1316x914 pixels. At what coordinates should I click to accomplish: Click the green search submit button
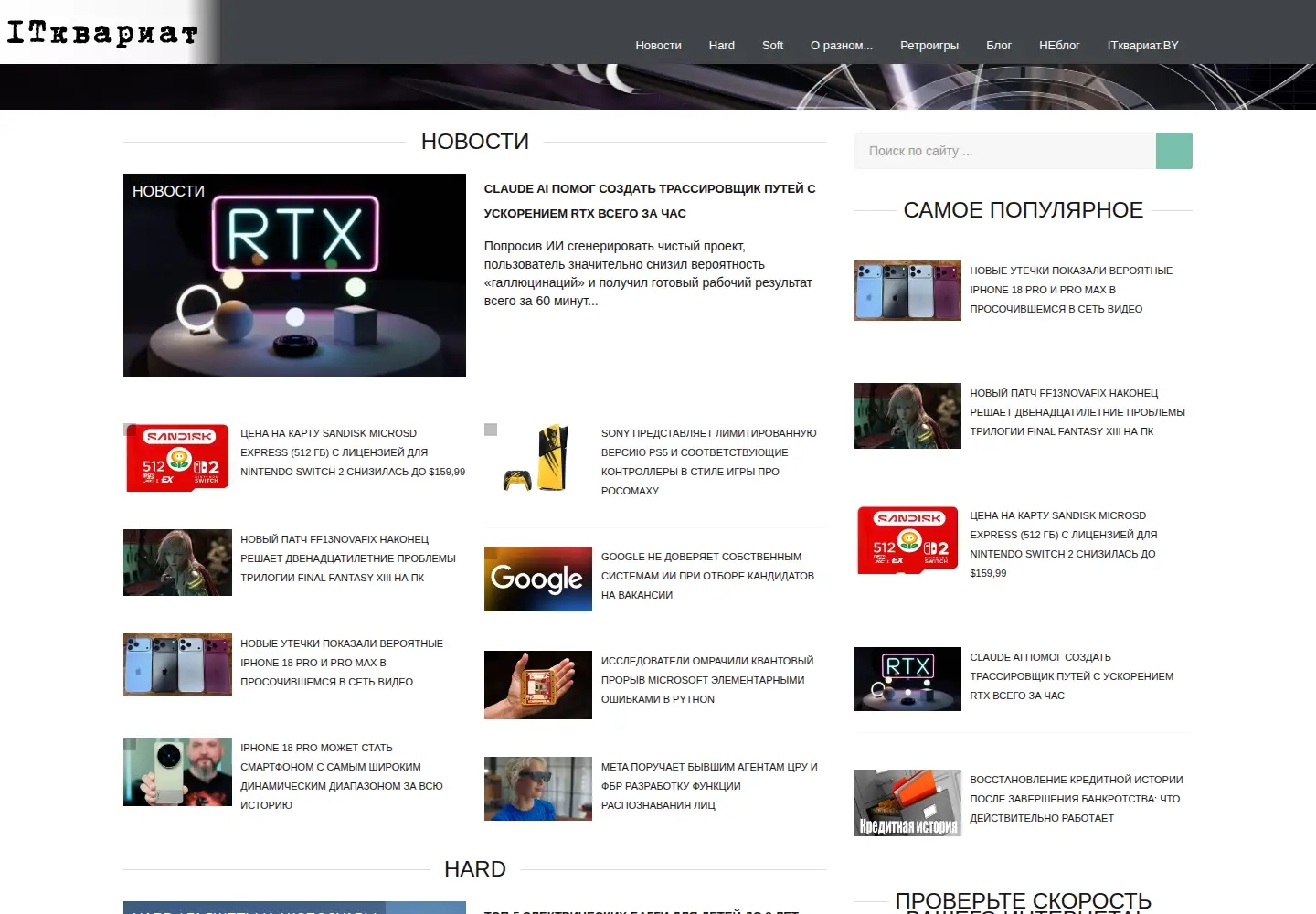(1174, 151)
